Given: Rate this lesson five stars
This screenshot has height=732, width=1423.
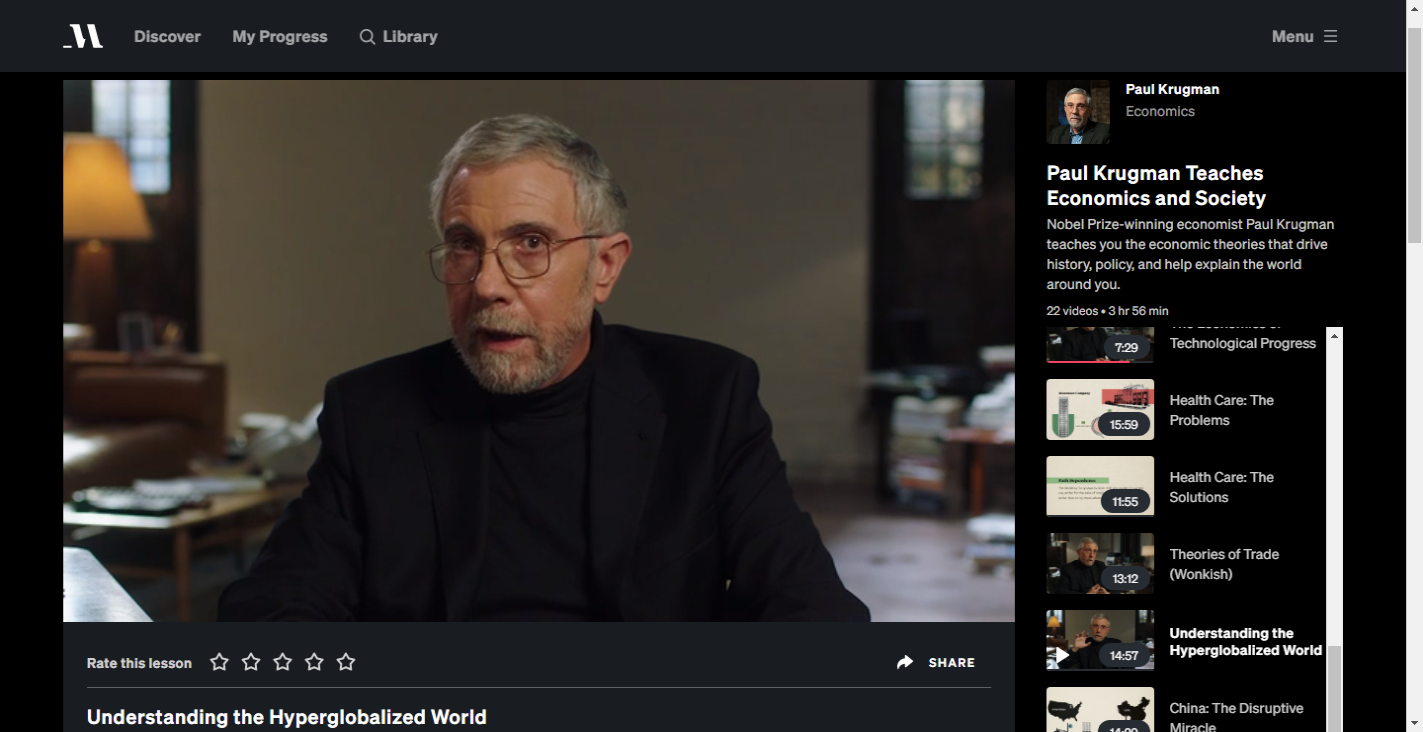Looking at the screenshot, I should pyautogui.click(x=346, y=662).
